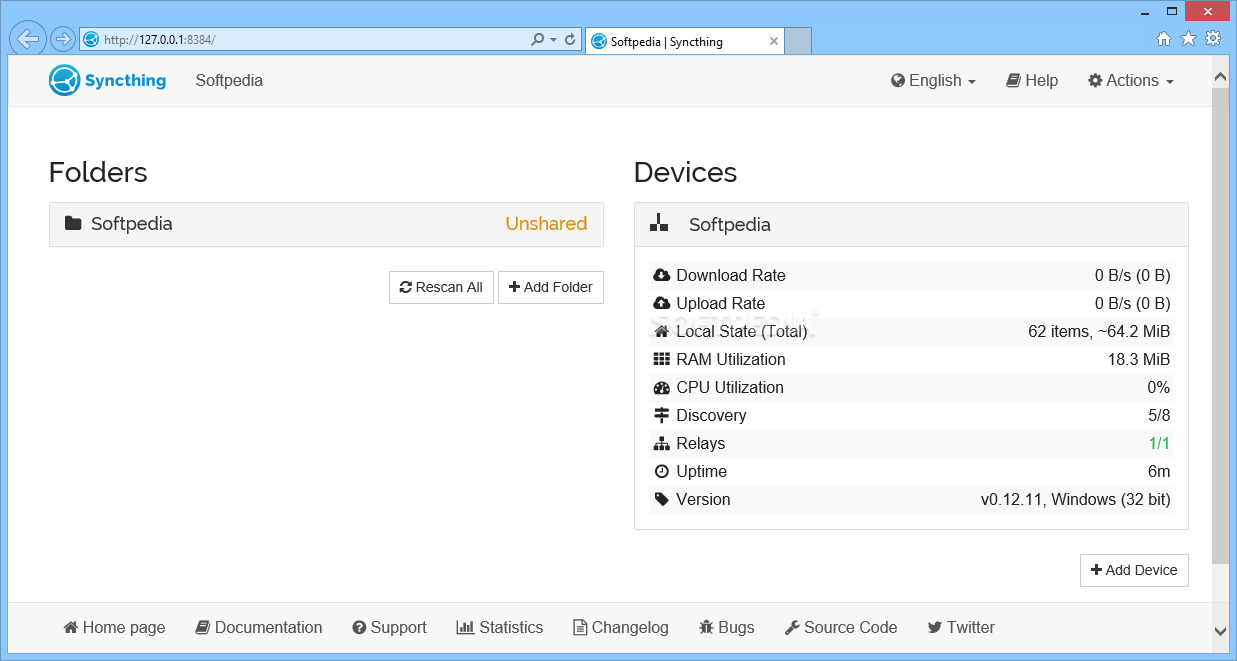Open the Documentation footer link
This screenshot has height=661, width=1237.
259,628
